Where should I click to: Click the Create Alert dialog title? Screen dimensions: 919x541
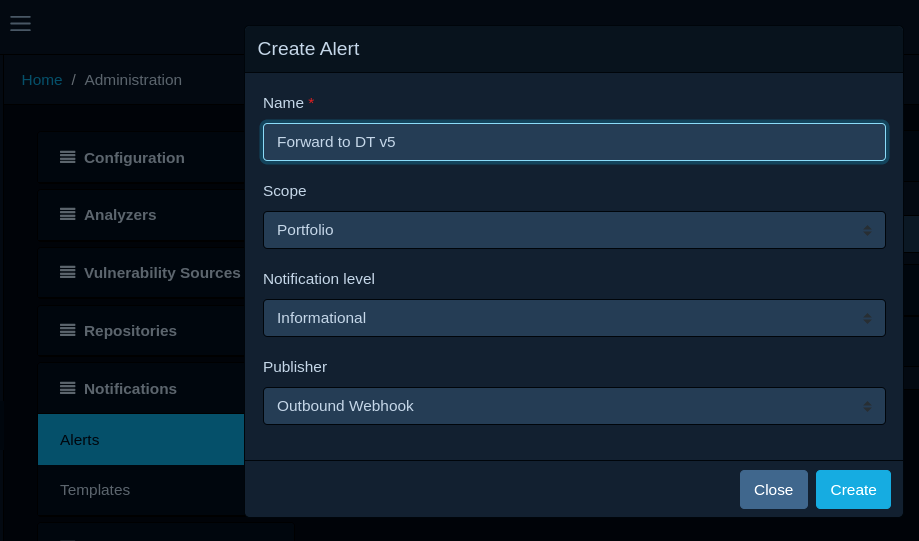pos(308,49)
